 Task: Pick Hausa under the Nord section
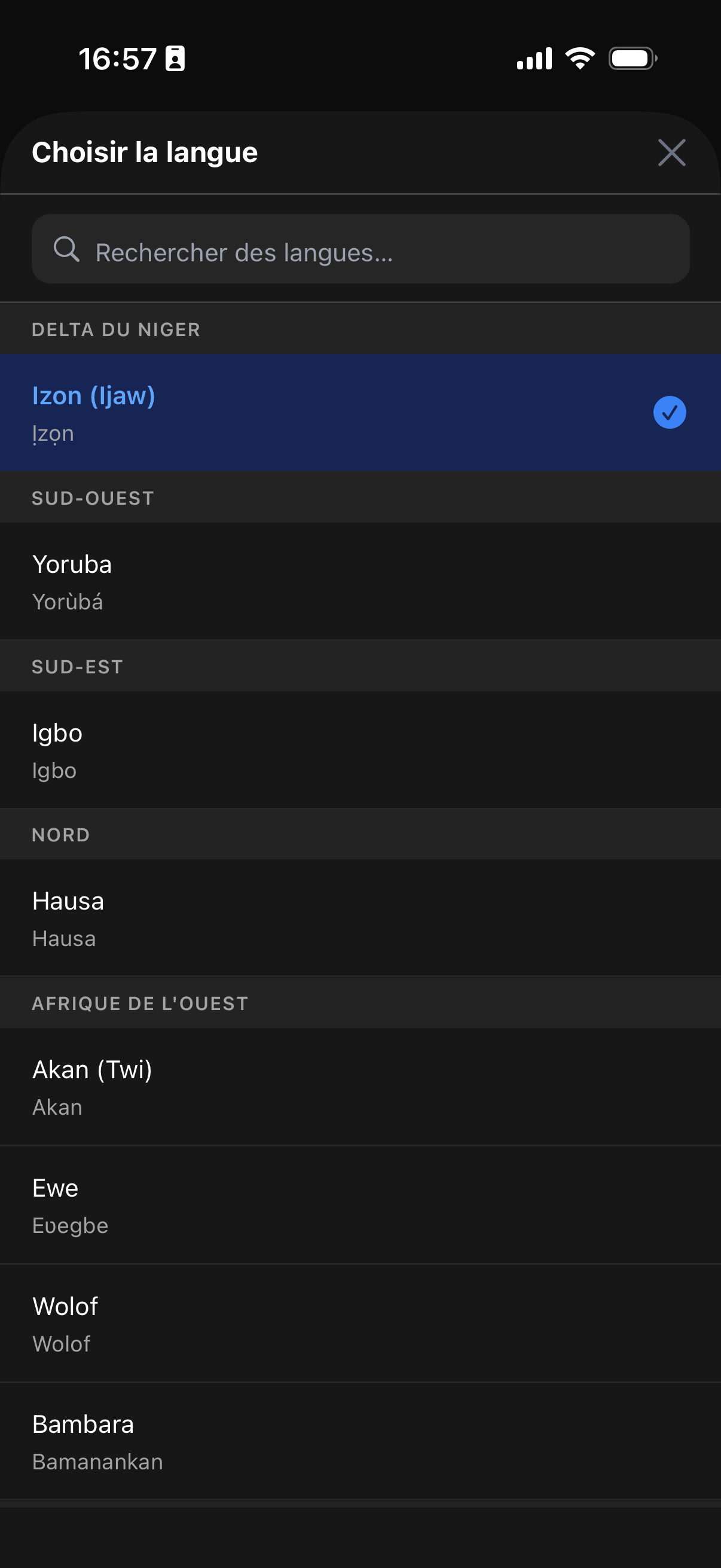coord(360,918)
